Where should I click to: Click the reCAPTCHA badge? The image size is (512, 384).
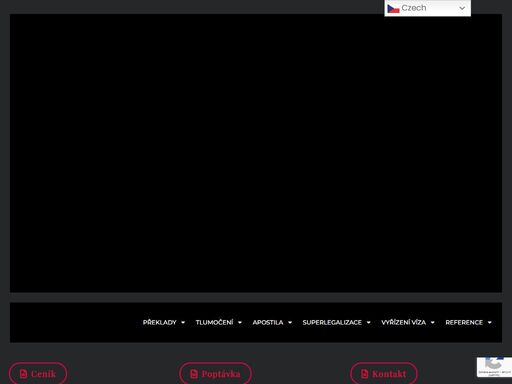click(x=494, y=367)
